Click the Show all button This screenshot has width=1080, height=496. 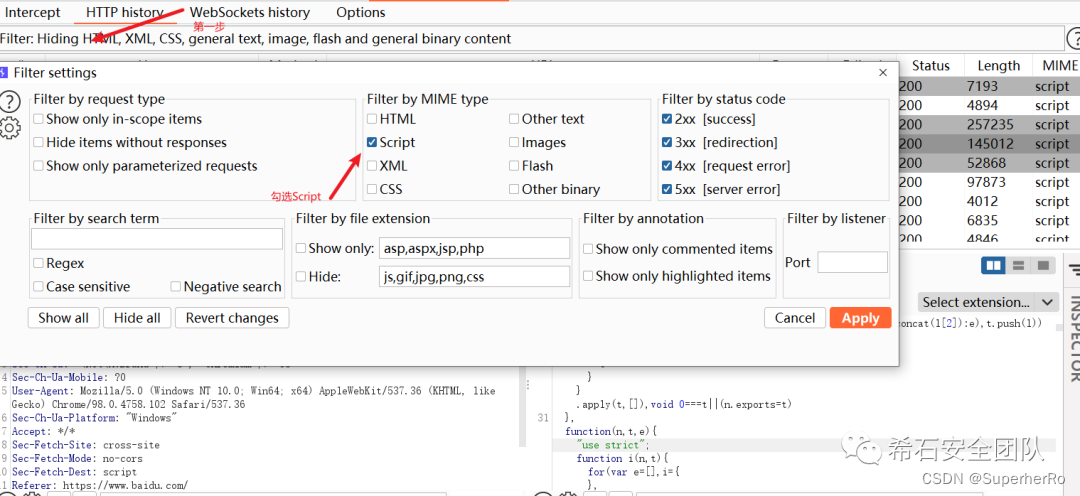(x=63, y=318)
